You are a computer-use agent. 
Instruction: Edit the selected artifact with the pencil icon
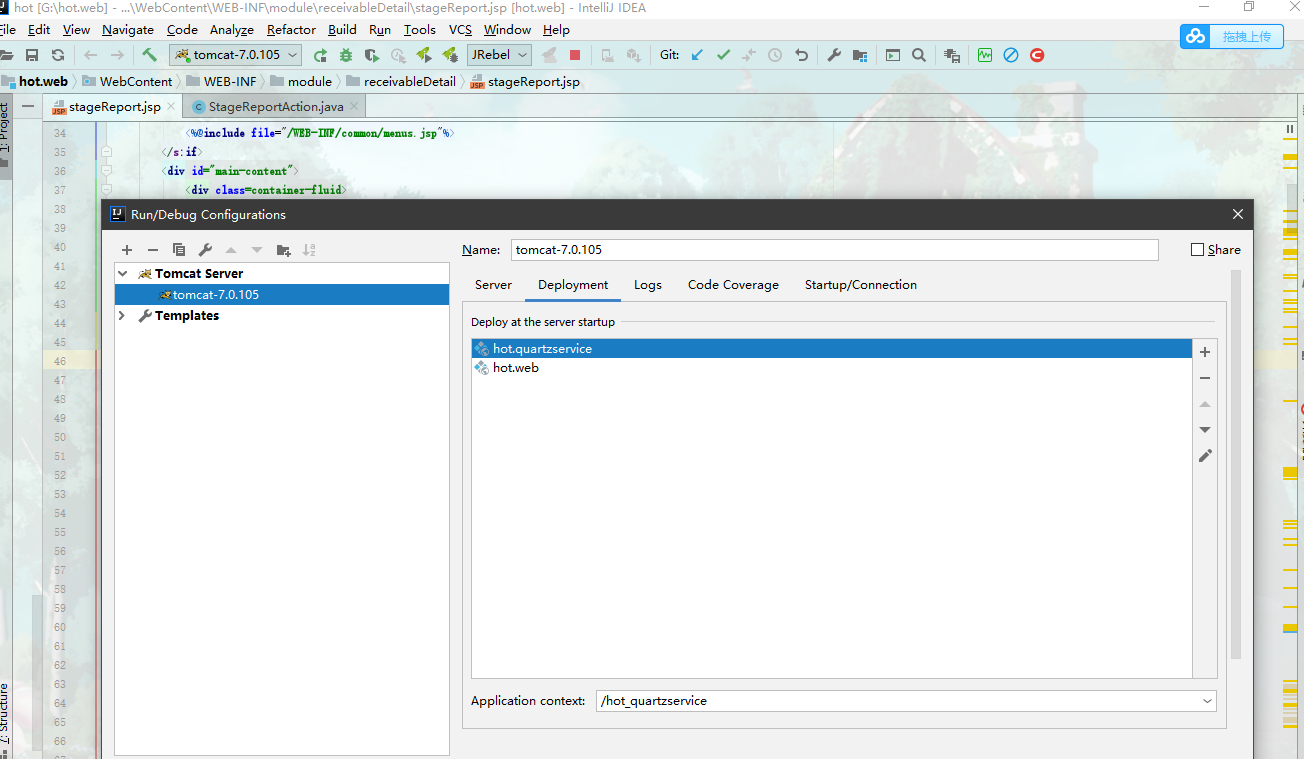pyautogui.click(x=1205, y=456)
